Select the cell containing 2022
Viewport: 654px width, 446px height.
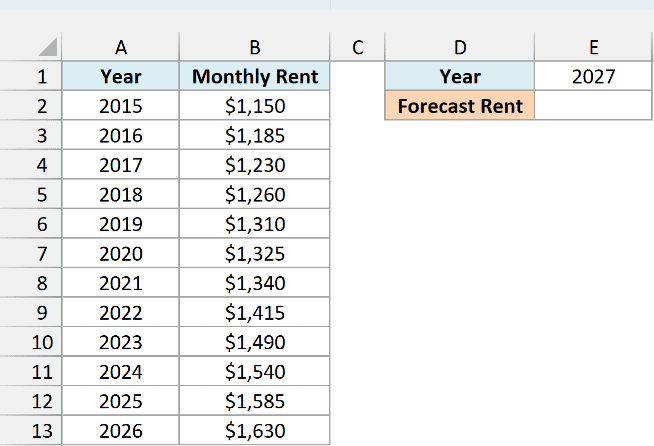click(x=121, y=312)
